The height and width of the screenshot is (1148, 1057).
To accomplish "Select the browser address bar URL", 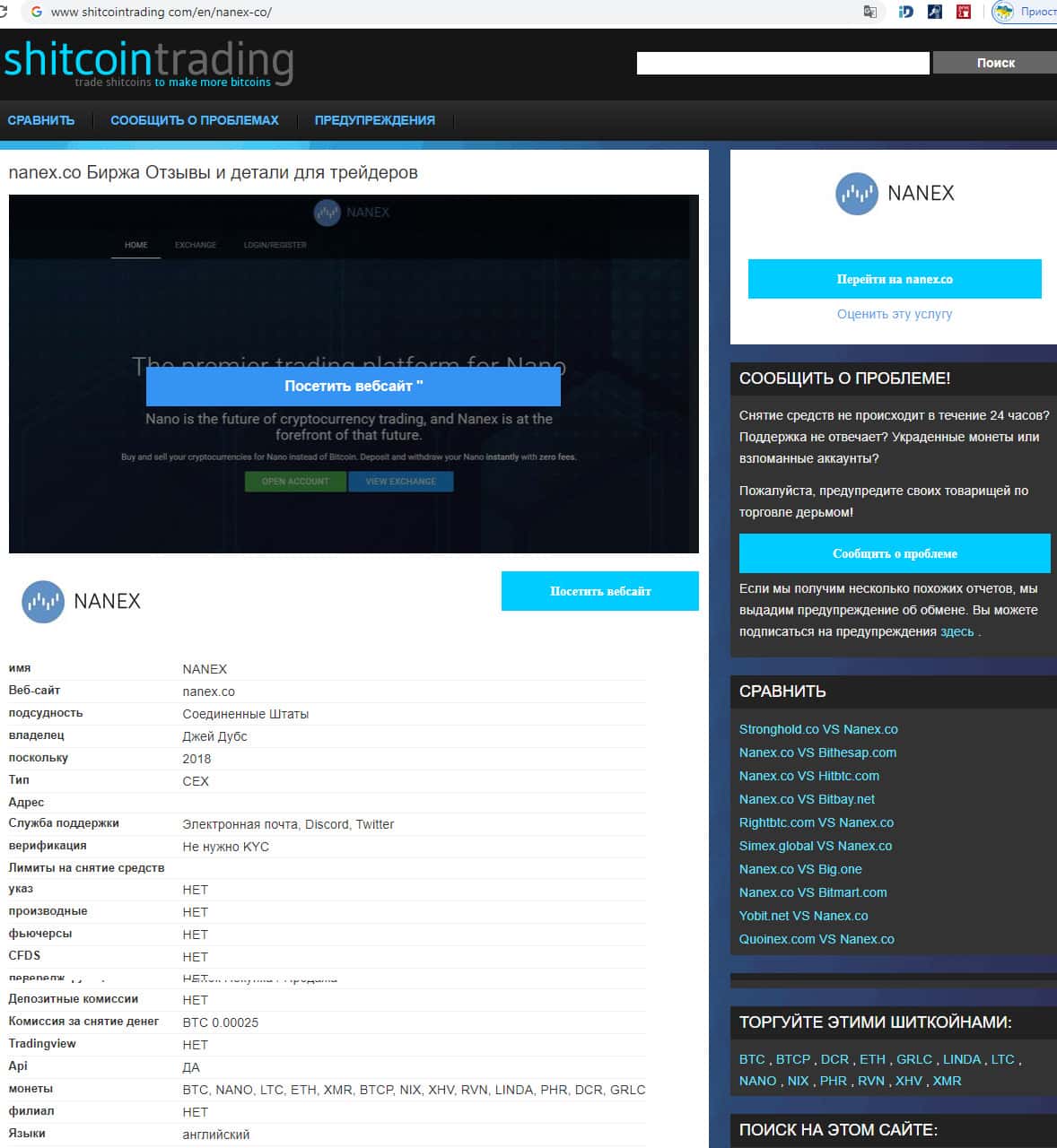I will tap(162, 12).
